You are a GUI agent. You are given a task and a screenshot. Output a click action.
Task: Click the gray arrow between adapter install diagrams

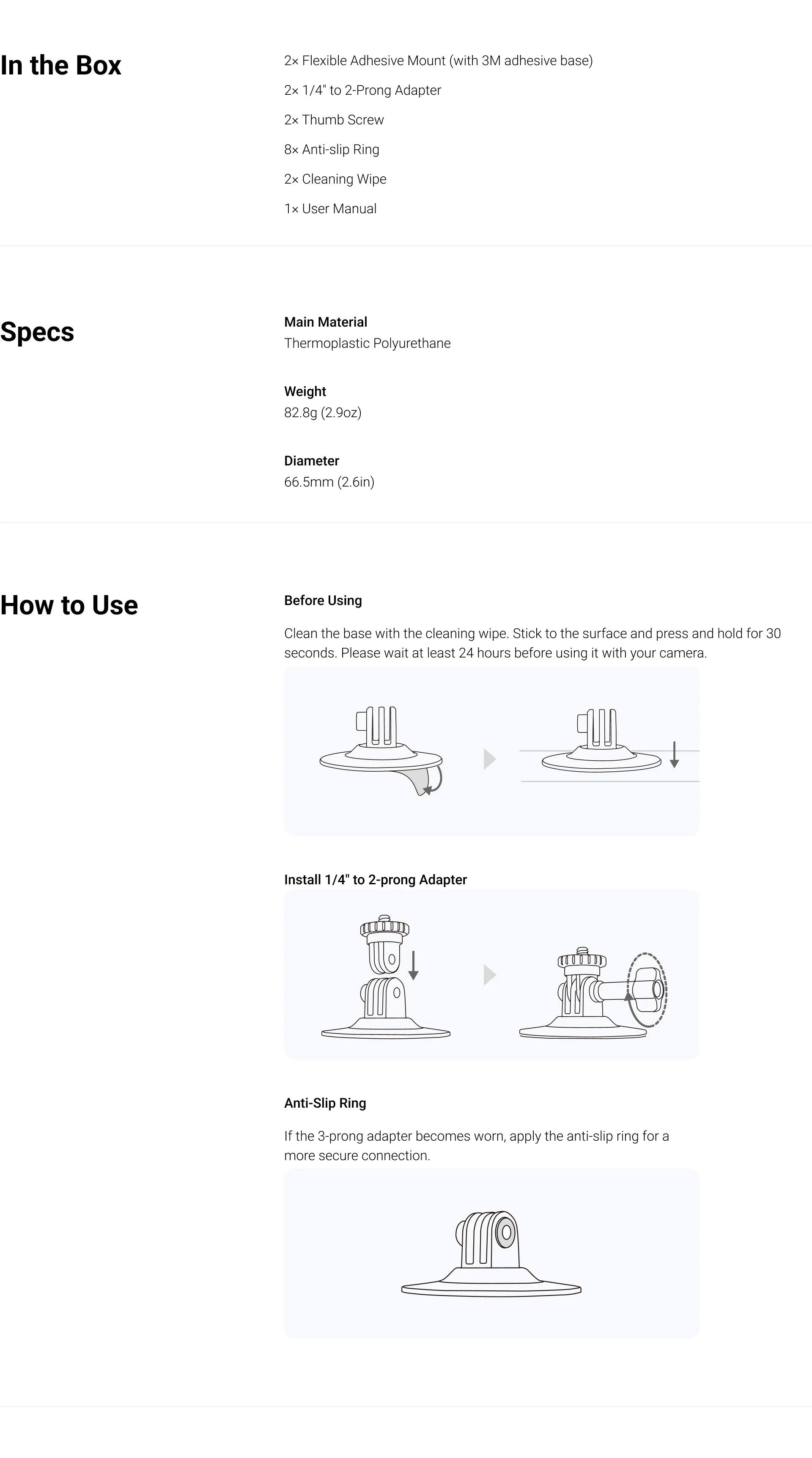(x=489, y=975)
